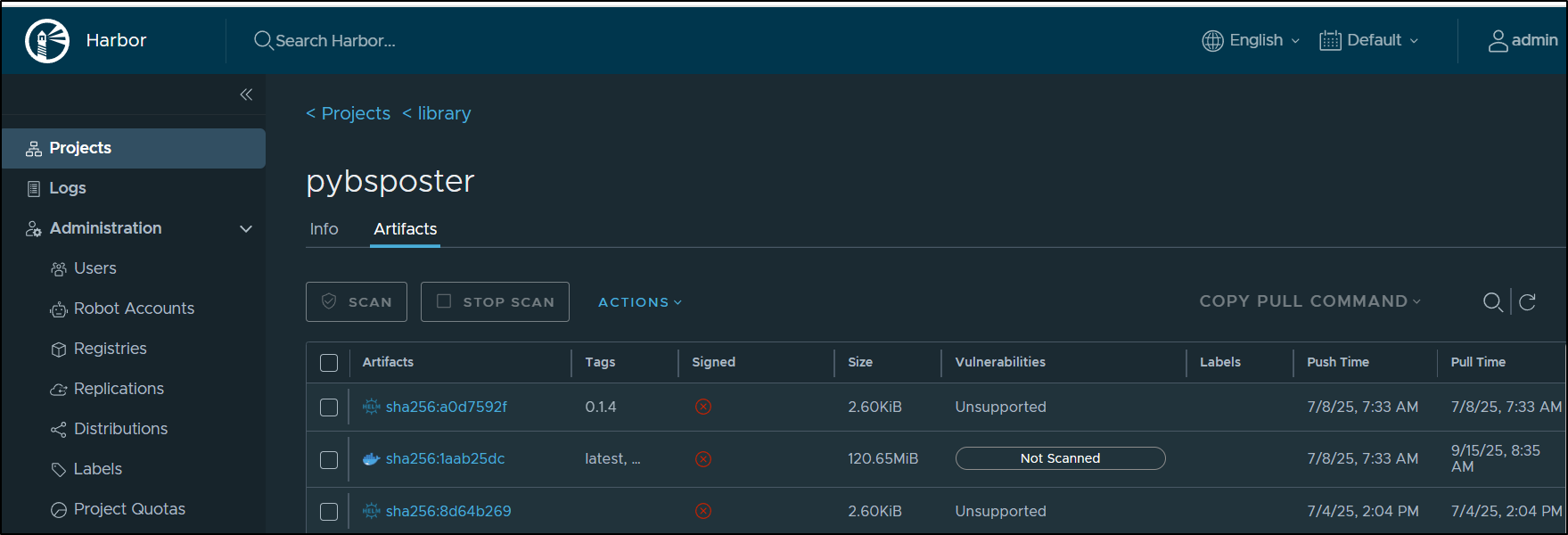1568x535 pixels.
Task: Switch to the Info tab
Action: (324, 229)
